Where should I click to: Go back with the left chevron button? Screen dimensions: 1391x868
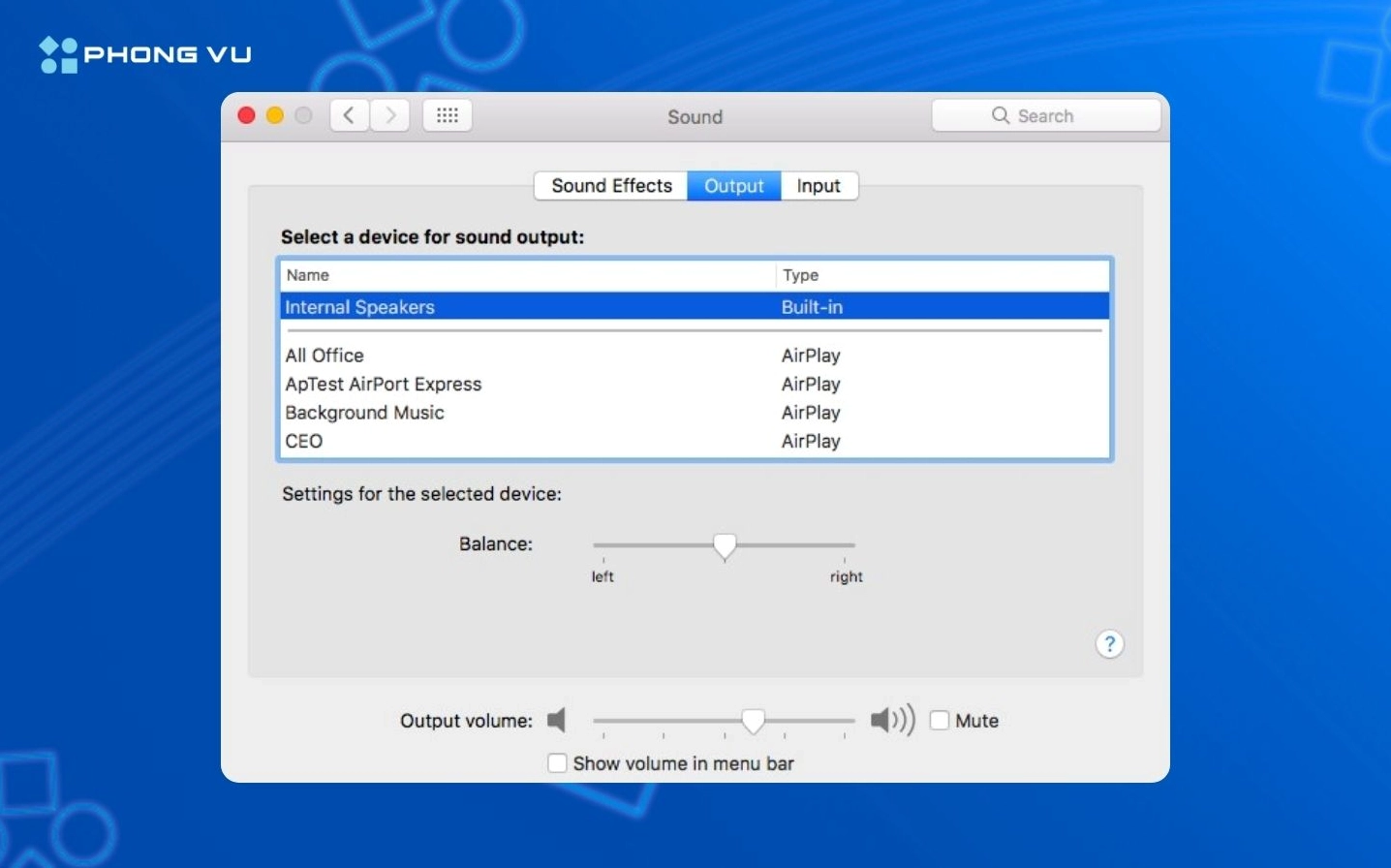350,115
